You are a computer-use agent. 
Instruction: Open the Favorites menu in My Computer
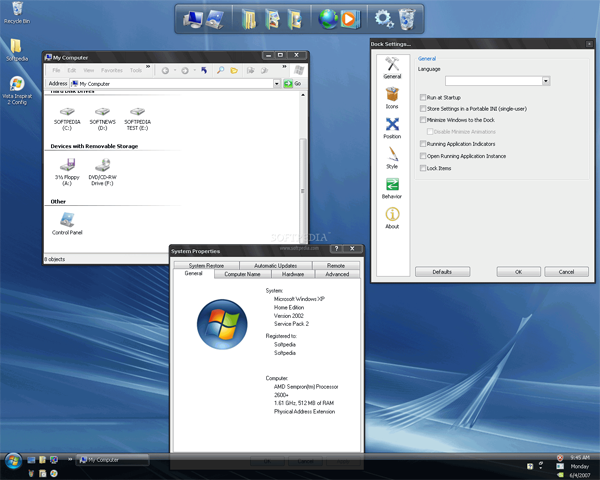tap(111, 71)
